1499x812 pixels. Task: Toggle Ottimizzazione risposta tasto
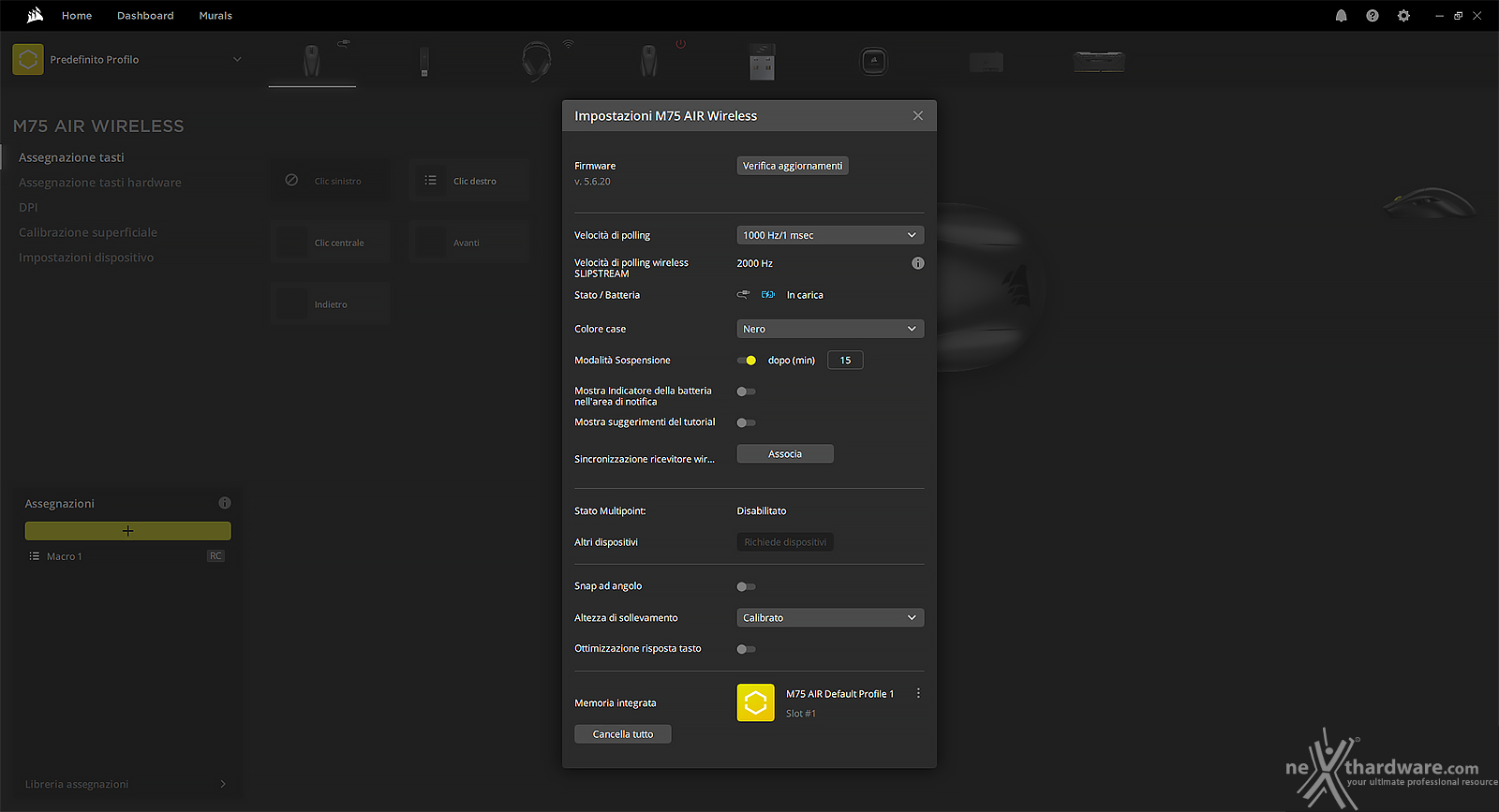pos(747,649)
